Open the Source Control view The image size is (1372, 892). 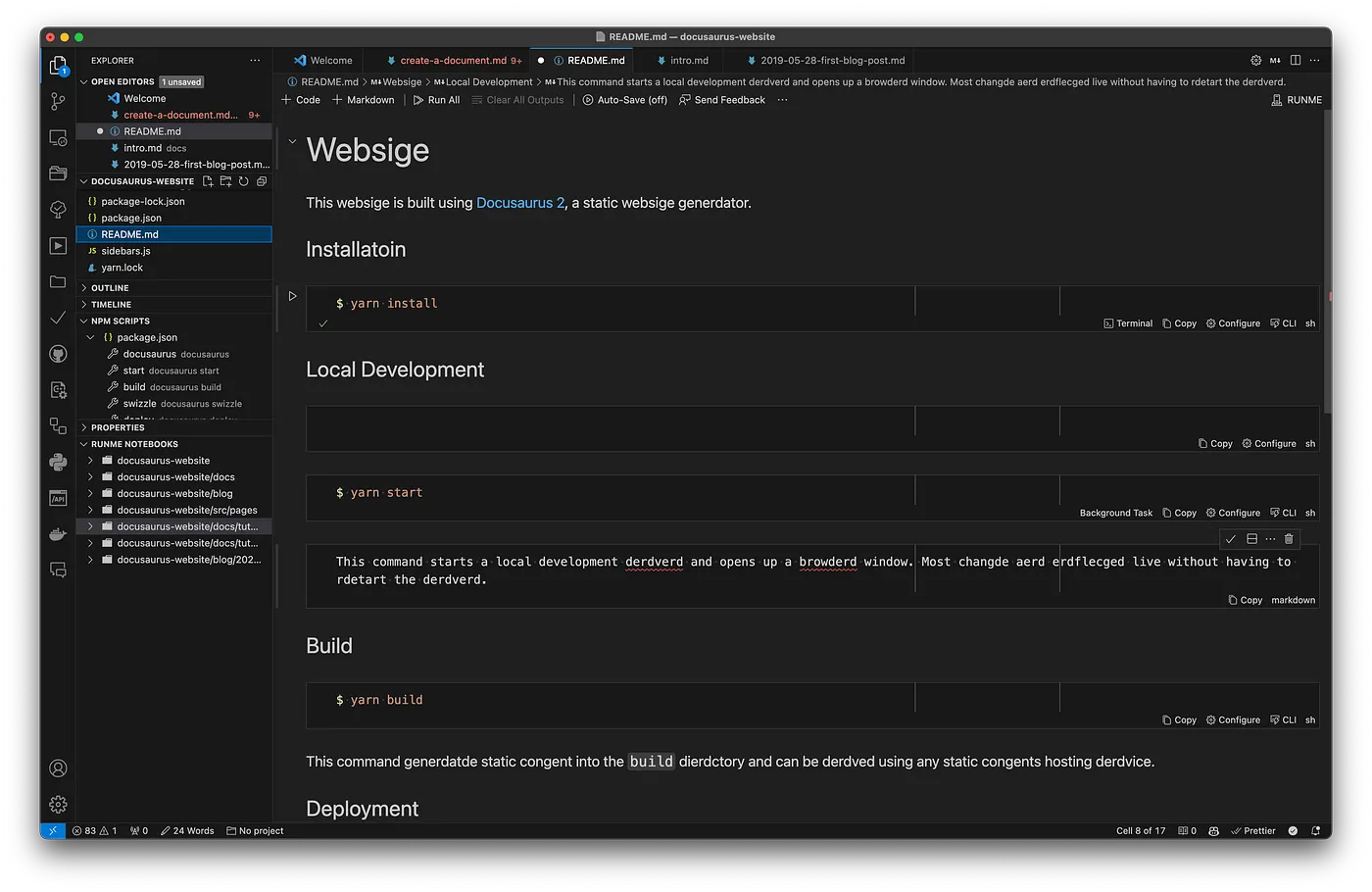click(x=58, y=101)
